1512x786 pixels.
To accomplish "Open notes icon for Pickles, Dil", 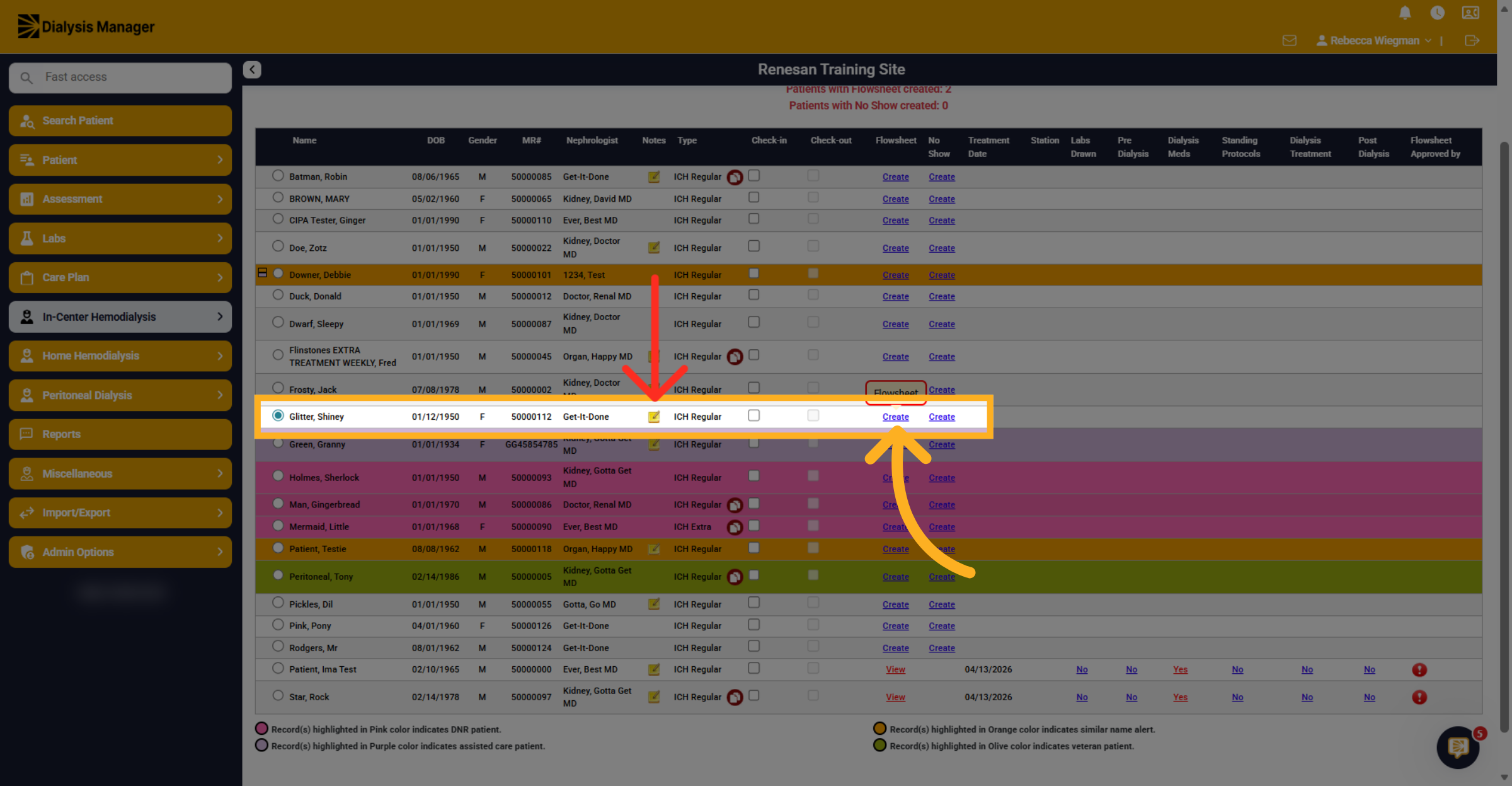I will click(x=654, y=604).
